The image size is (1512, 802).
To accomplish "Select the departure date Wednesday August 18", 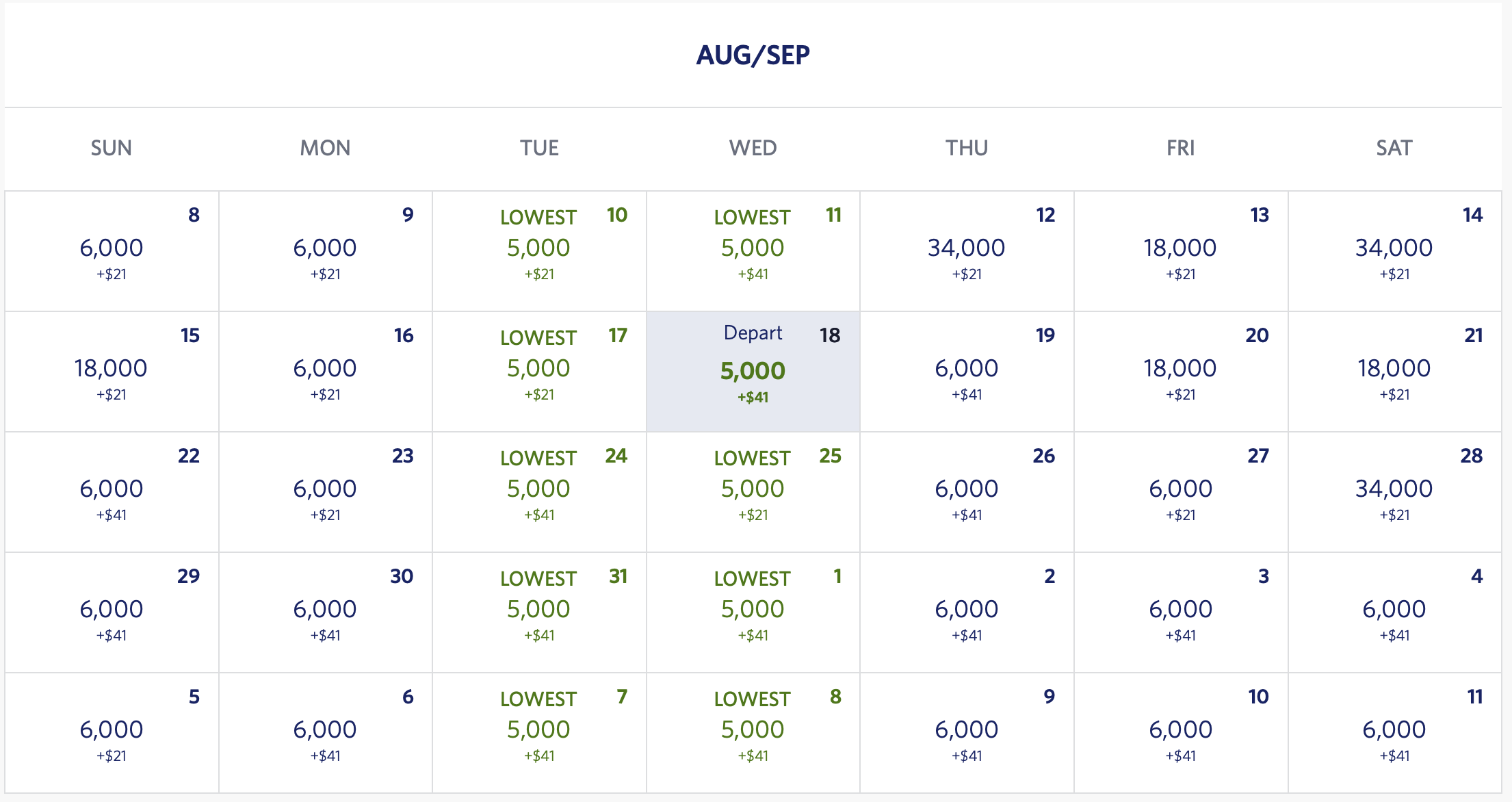I will click(x=753, y=370).
